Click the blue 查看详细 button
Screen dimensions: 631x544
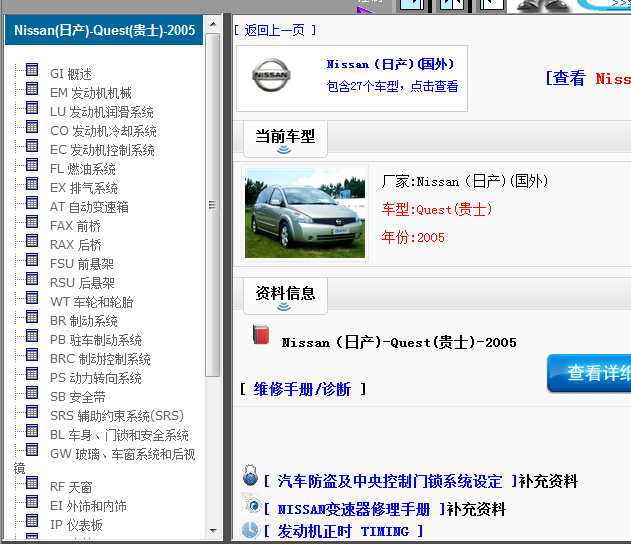pyautogui.click(x=589, y=373)
